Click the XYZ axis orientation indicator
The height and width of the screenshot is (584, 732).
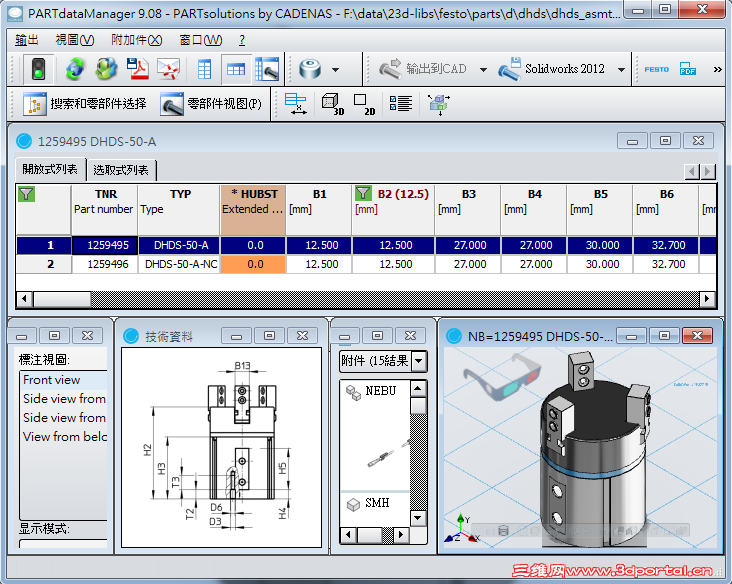462,528
